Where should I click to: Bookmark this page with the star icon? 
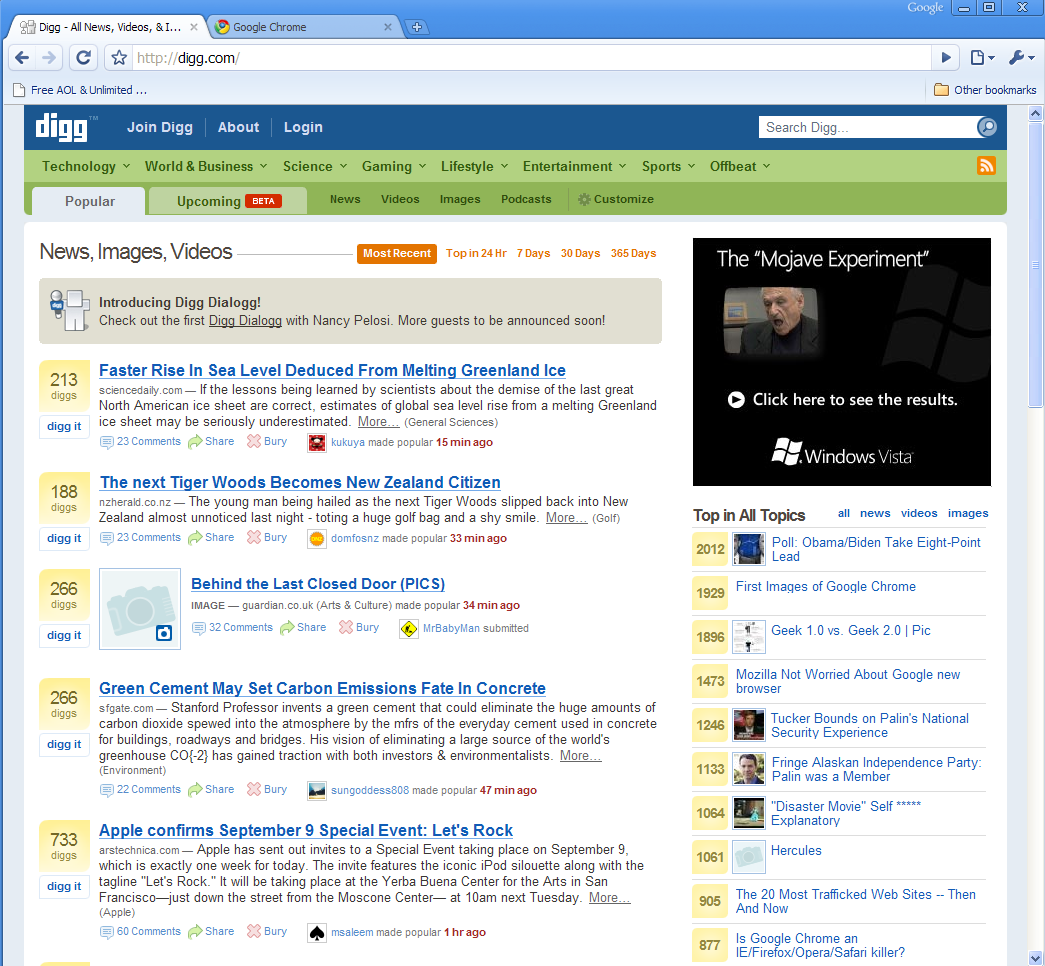[x=119, y=58]
